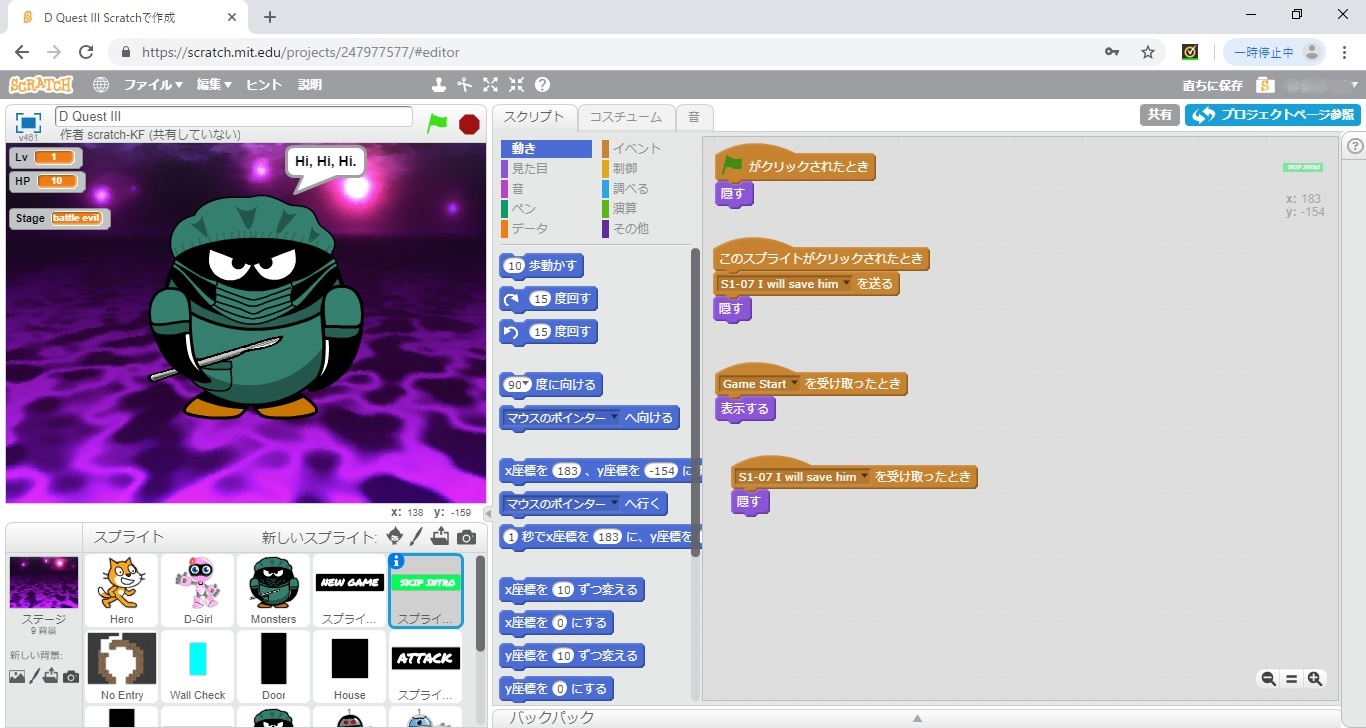Open the Scratch logo home link
The width and height of the screenshot is (1366, 728).
tap(41, 85)
